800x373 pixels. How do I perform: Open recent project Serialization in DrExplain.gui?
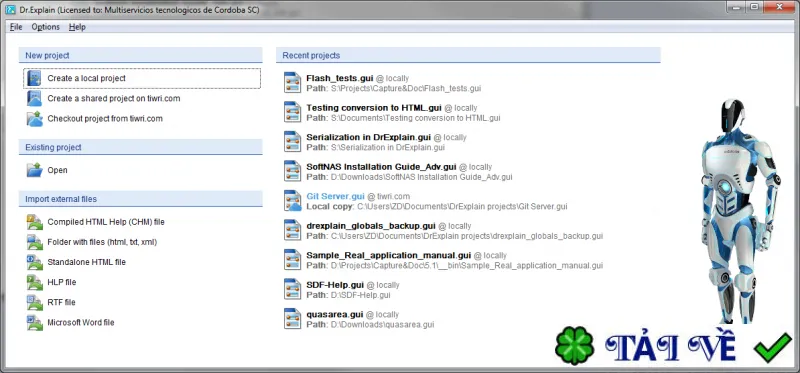pyautogui.click(x=368, y=137)
